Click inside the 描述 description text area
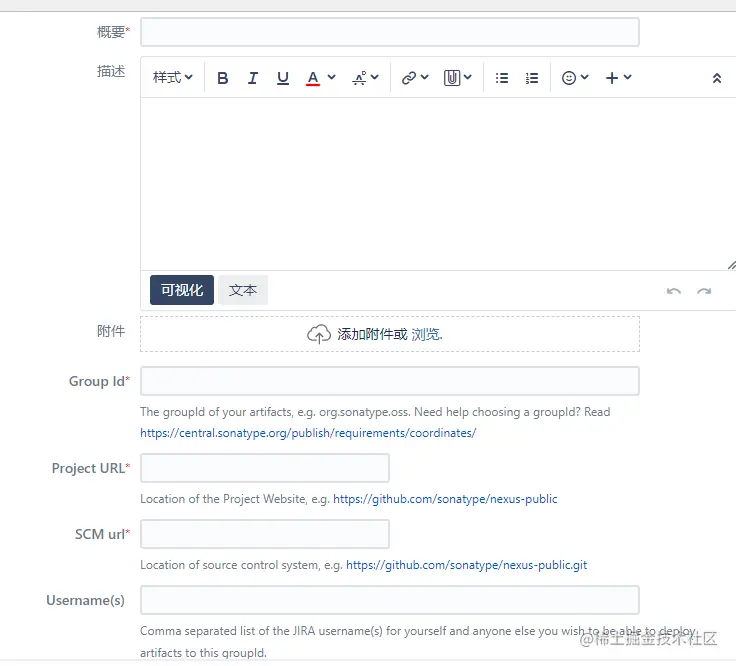 [438, 184]
